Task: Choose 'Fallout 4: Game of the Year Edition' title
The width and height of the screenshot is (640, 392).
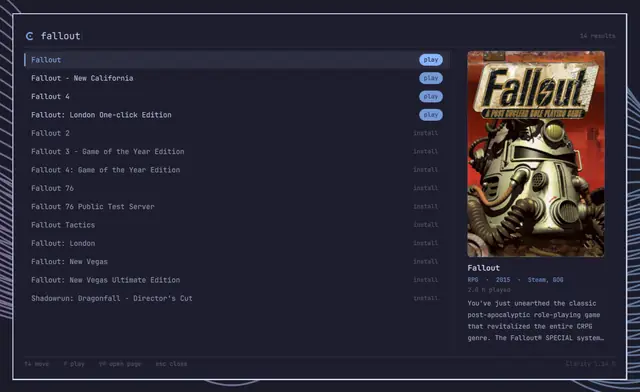Action: coord(105,170)
